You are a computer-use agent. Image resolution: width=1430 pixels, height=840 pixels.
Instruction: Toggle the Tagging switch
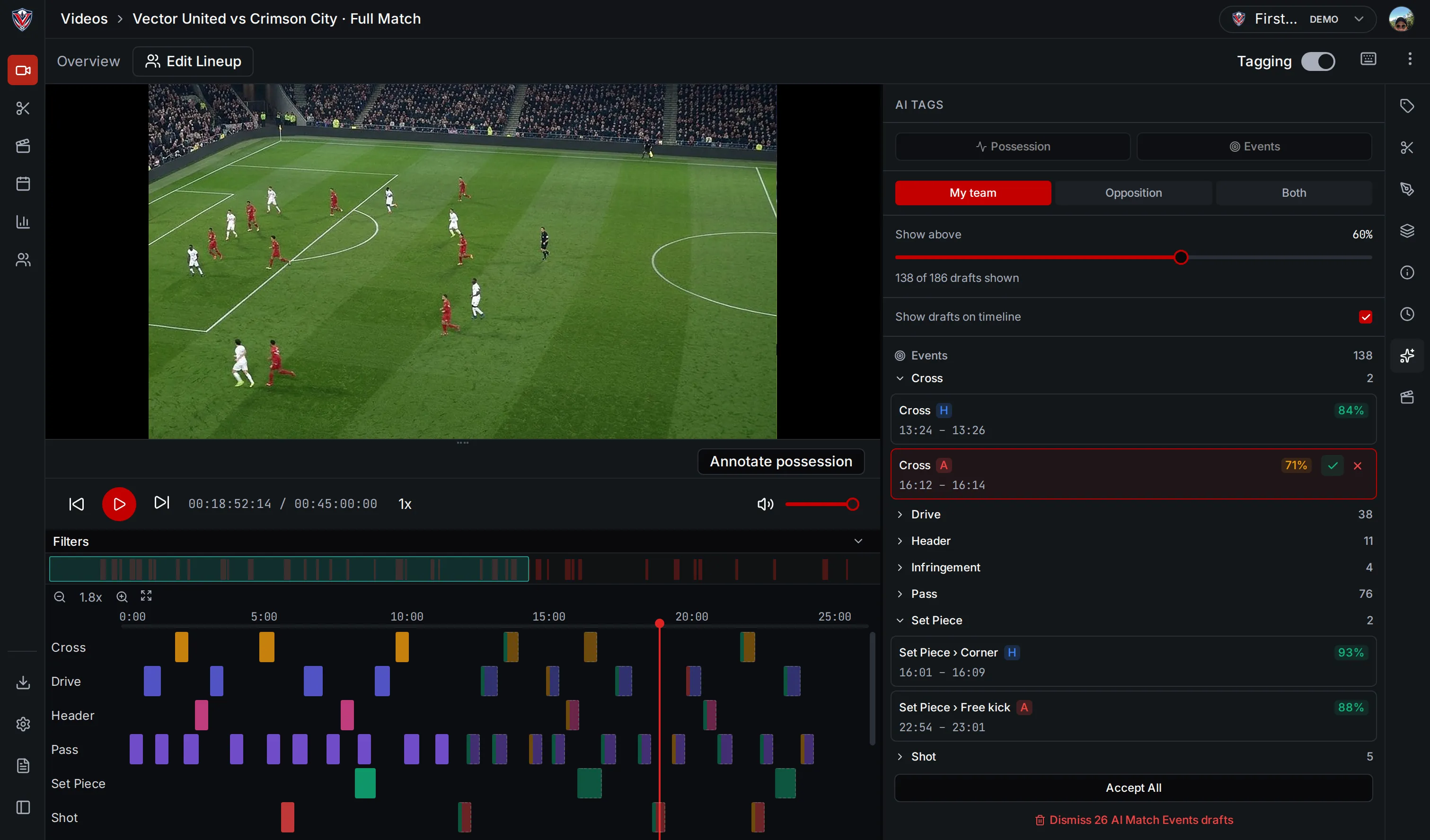tap(1318, 61)
